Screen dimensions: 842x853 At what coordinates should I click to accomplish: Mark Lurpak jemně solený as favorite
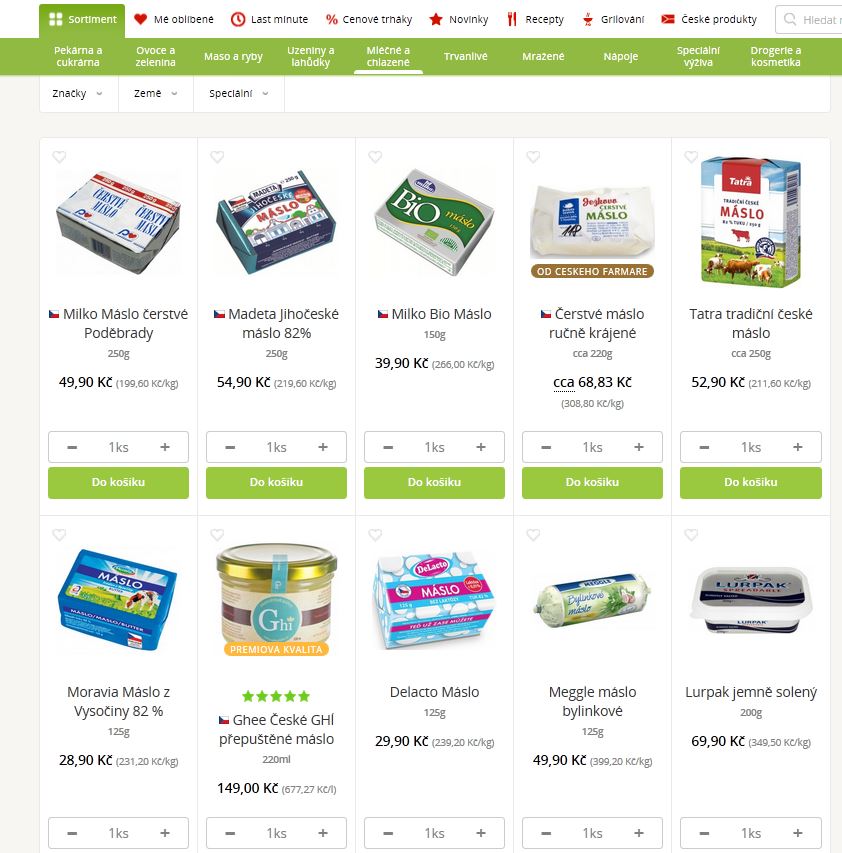691,535
